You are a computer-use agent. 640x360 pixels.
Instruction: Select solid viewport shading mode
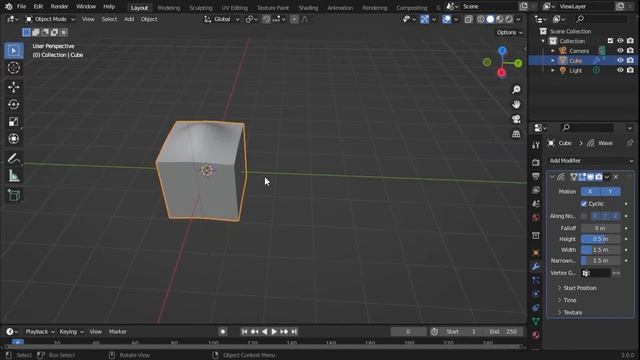[x=490, y=19]
